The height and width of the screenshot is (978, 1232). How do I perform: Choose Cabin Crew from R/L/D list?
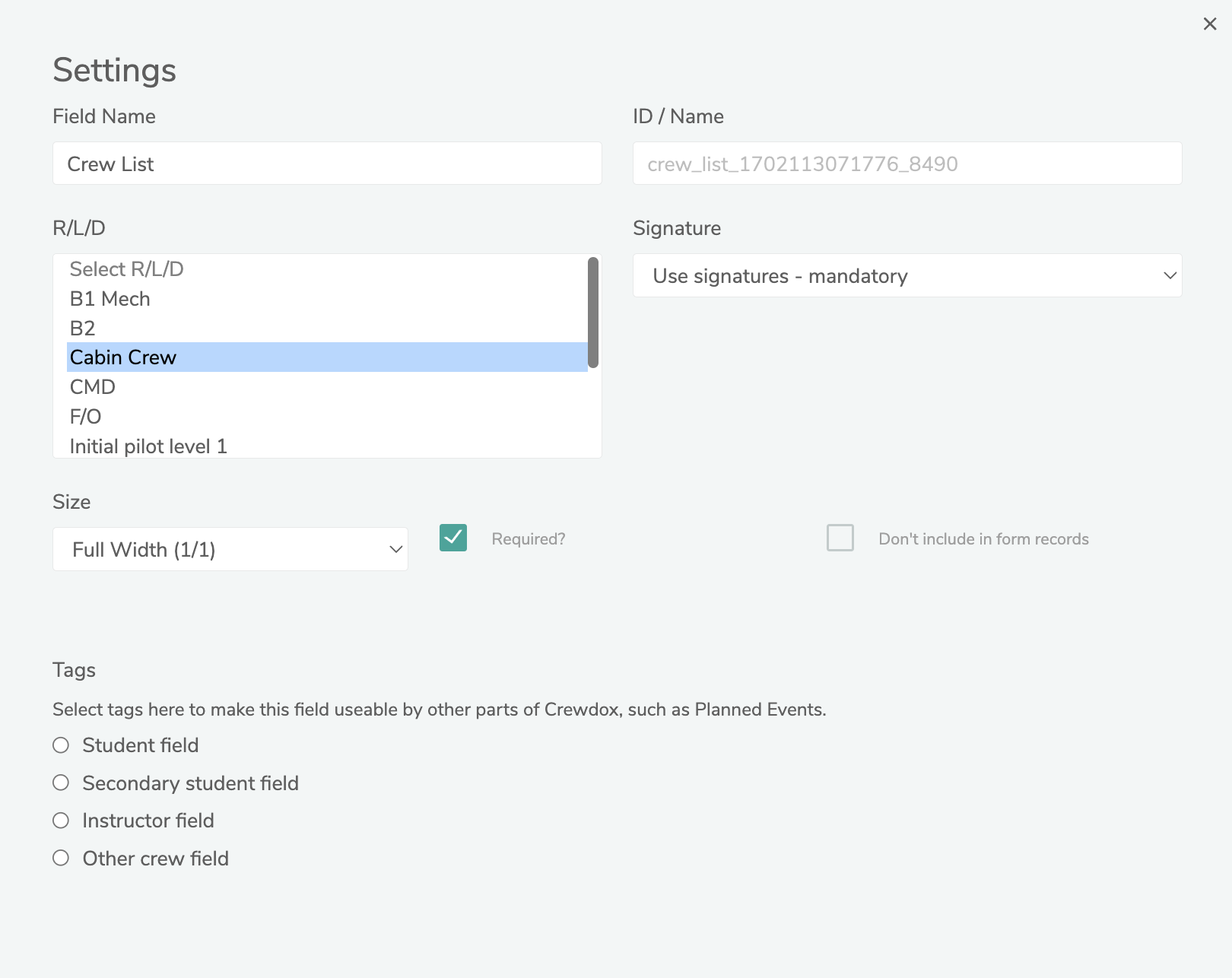pos(123,357)
